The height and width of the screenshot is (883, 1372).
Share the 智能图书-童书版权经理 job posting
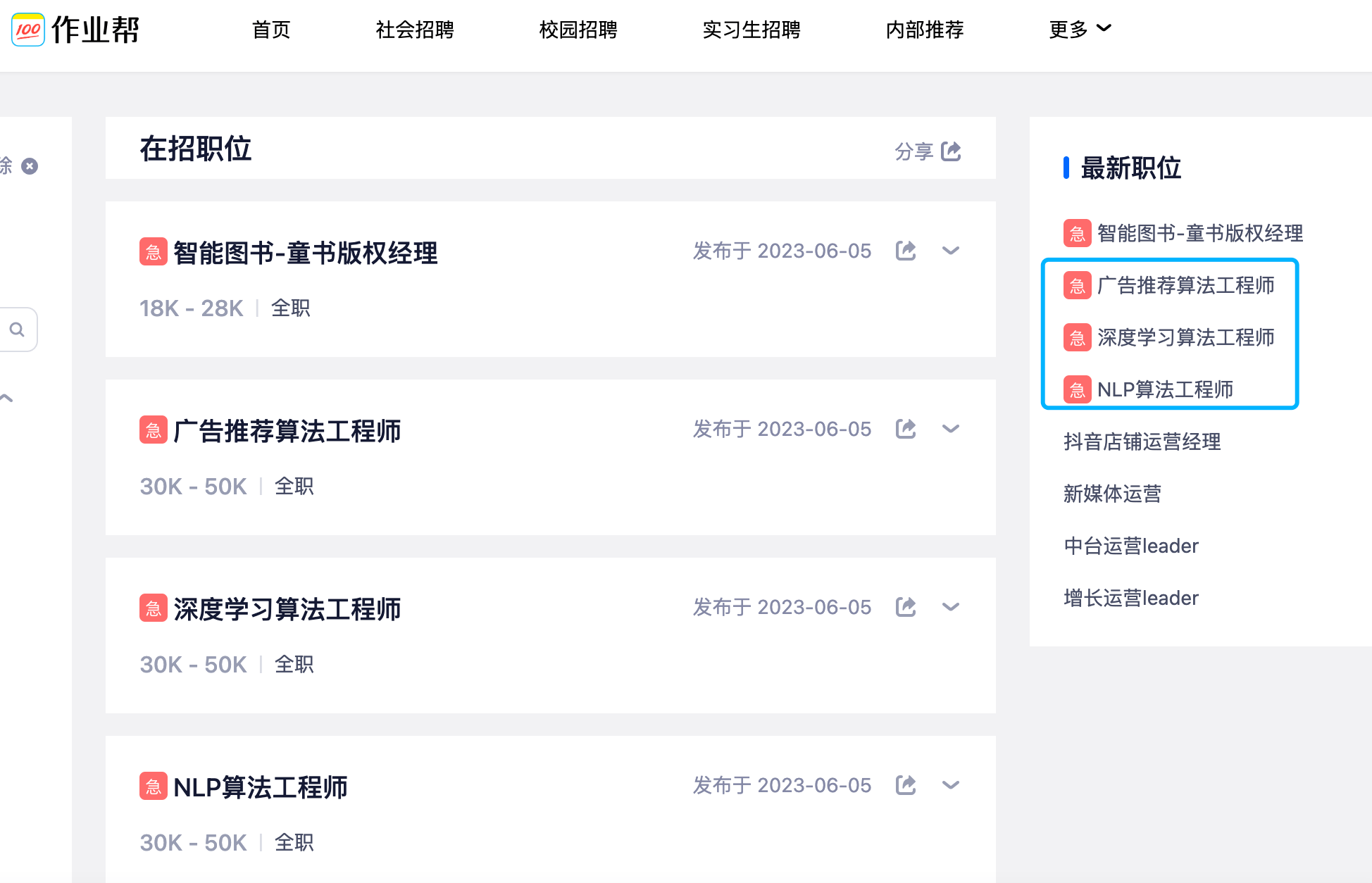[x=906, y=251]
